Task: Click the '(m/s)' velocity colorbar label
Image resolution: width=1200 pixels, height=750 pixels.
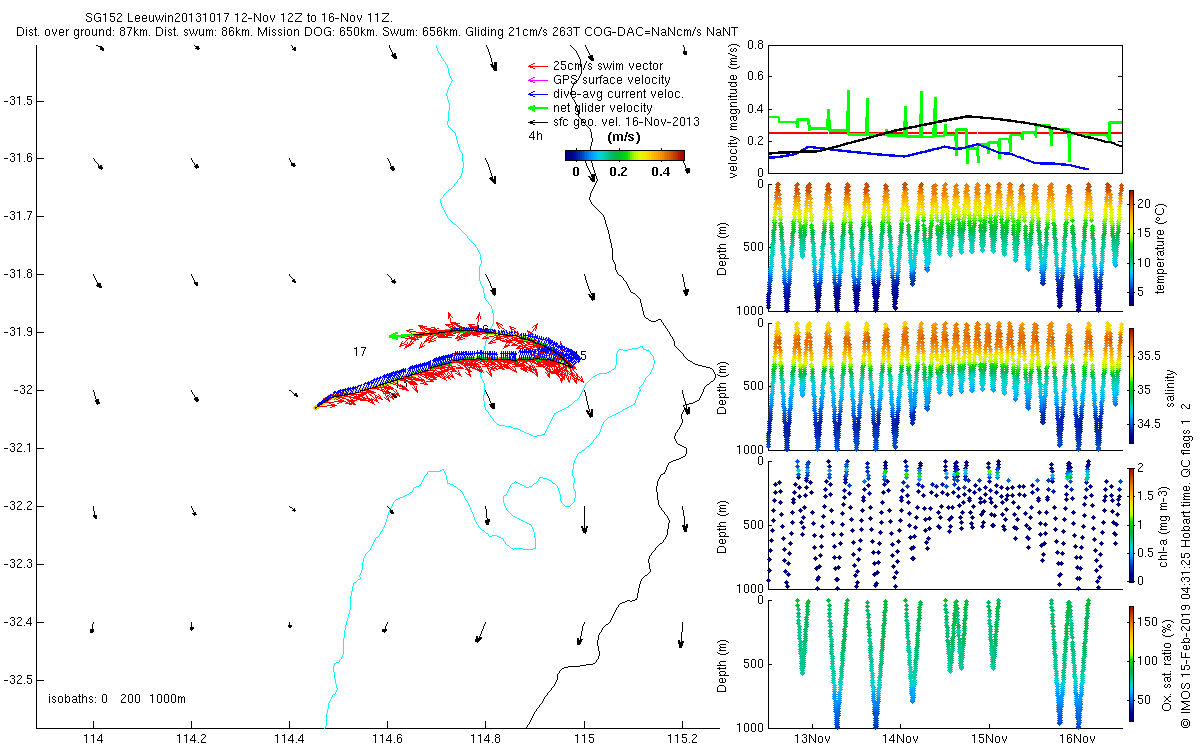Action: click(625, 137)
